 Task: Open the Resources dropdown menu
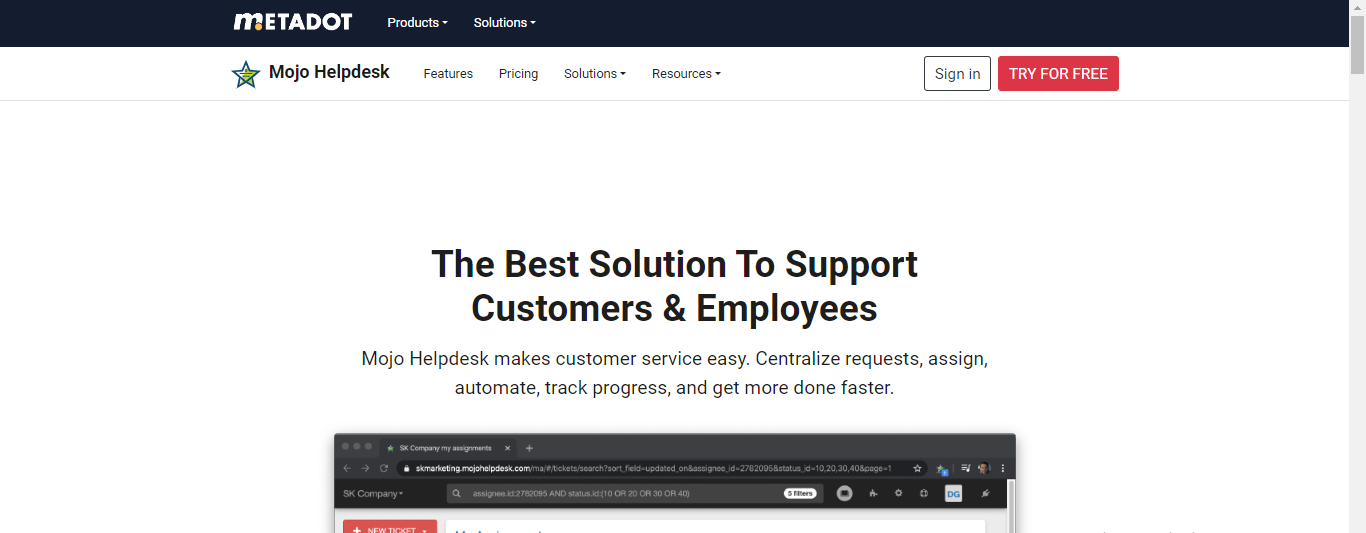pyautogui.click(x=686, y=74)
